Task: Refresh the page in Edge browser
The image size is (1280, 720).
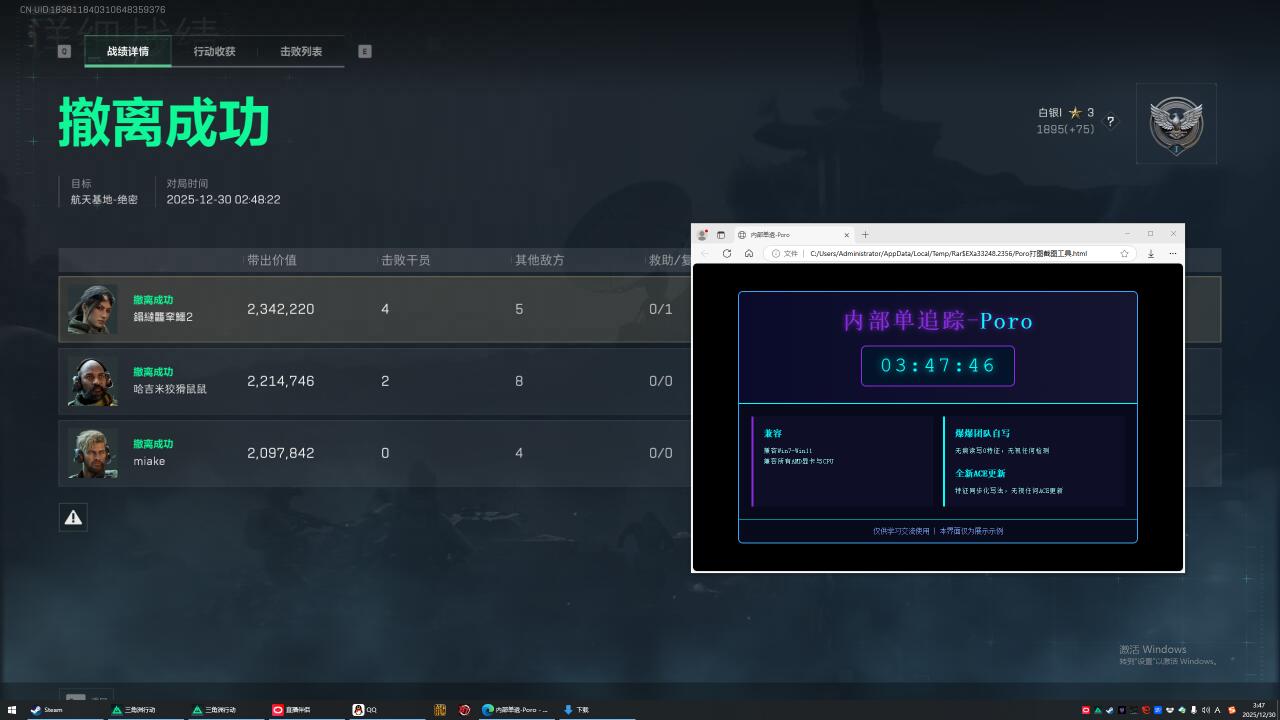Action: point(727,254)
